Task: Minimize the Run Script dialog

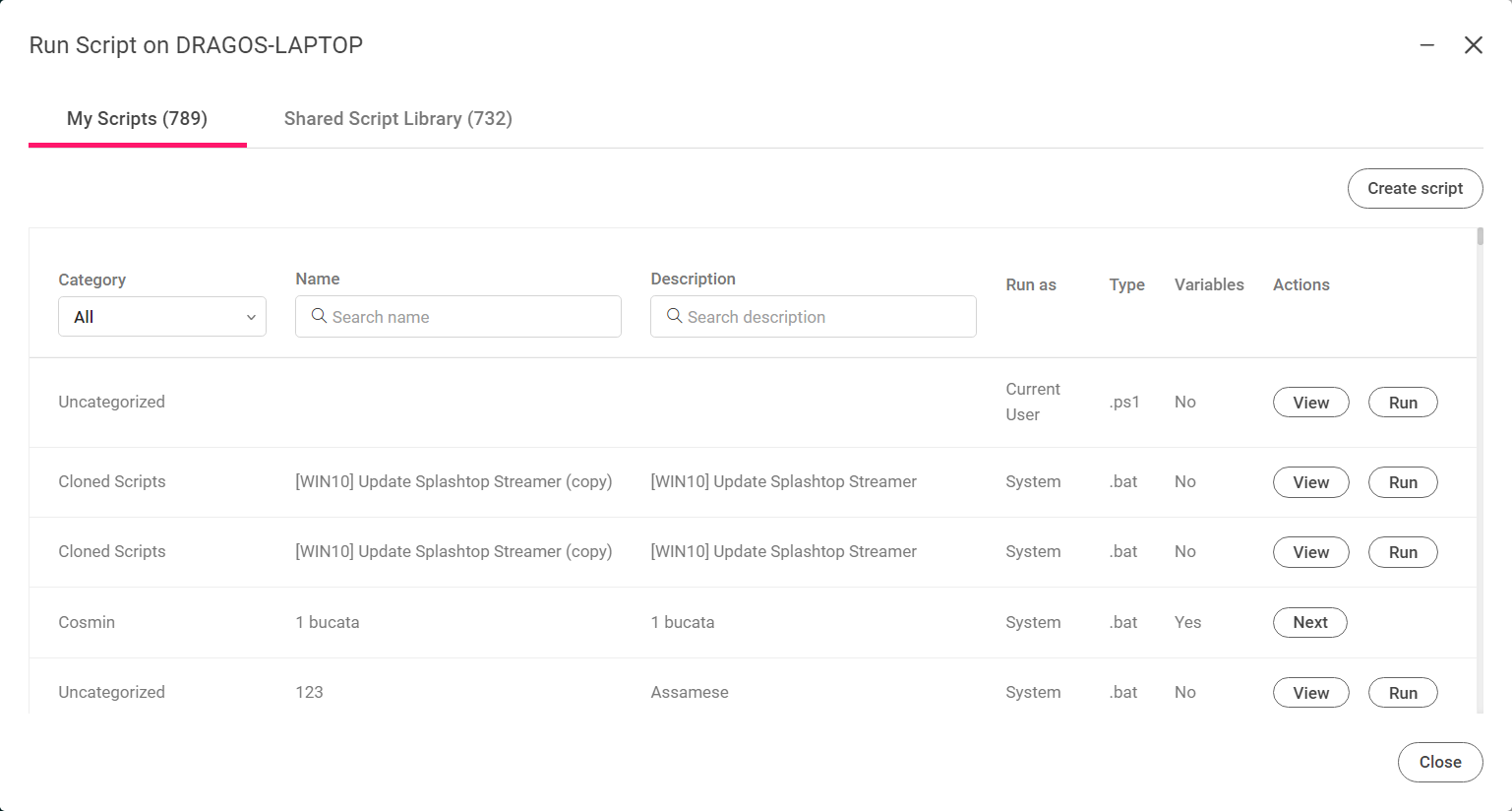Action: [1426, 45]
